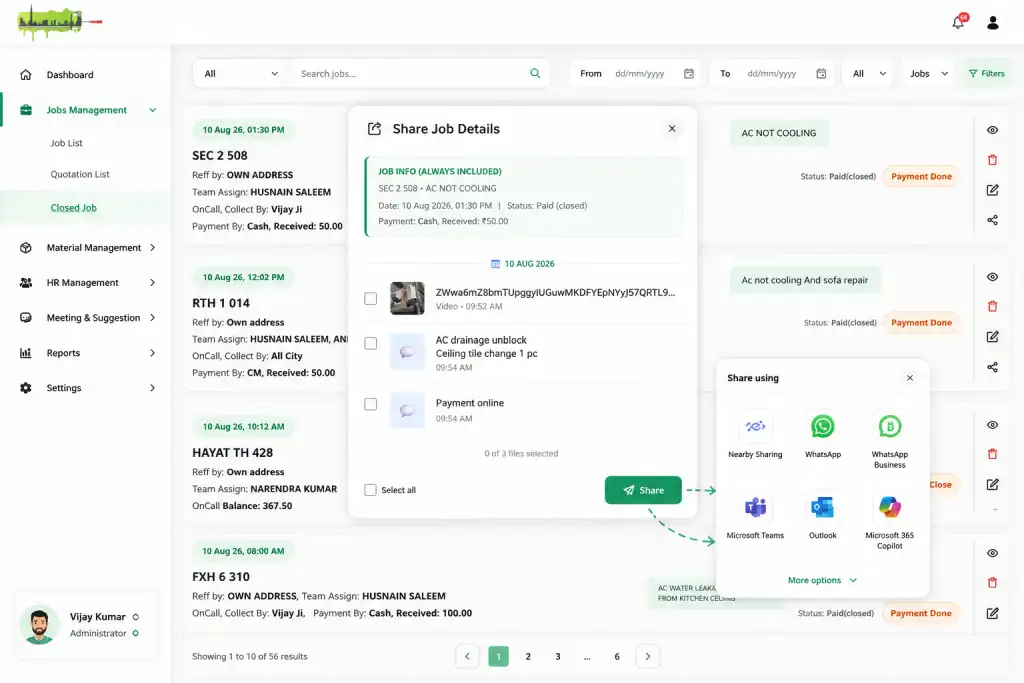Check the AC drainage unblock note checkbox
Image resolution: width=1024 pixels, height=683 pixels.
click(x=370, y=343)
